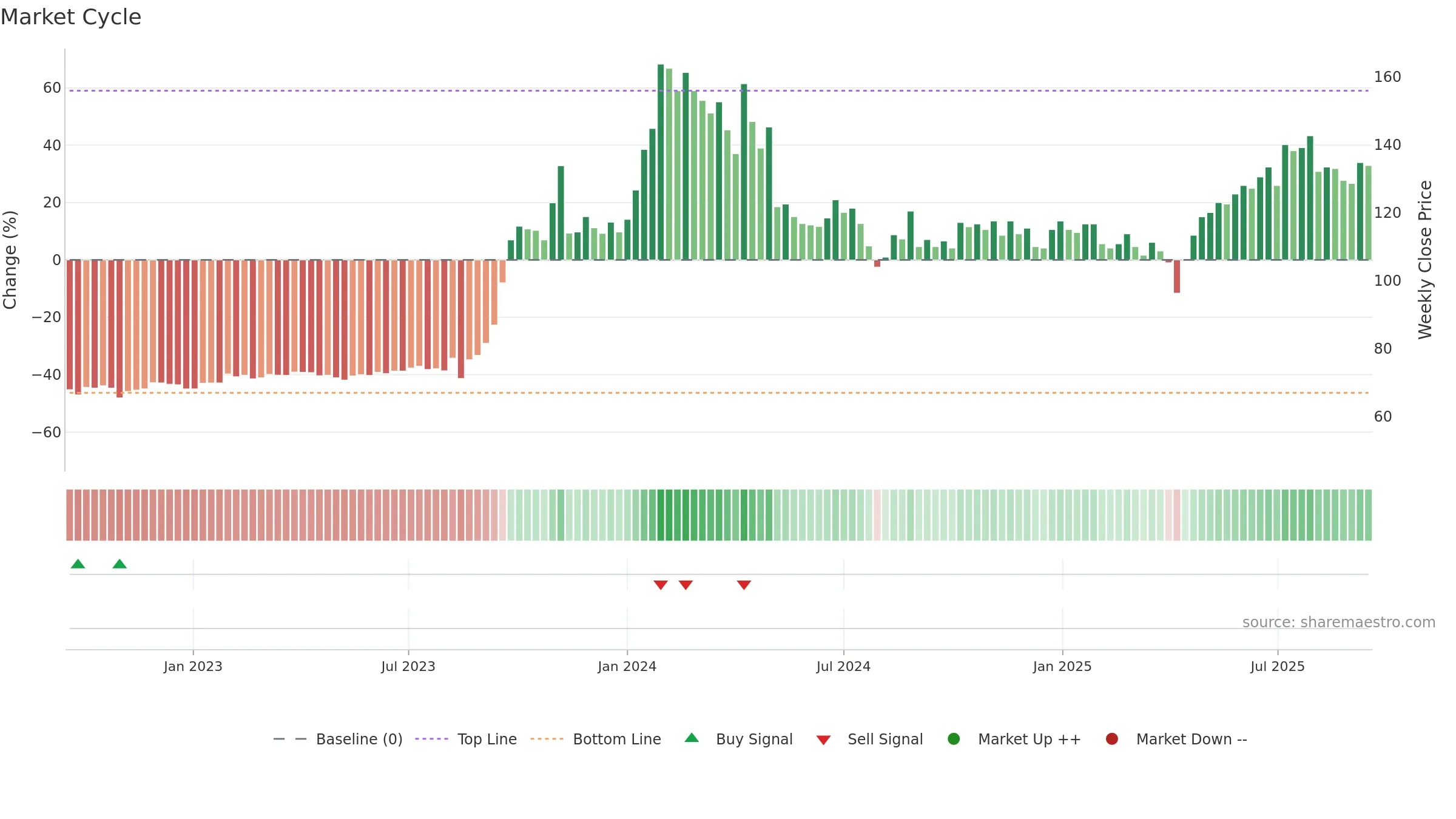Click the 160 tick on price axis

[1387, 77]
